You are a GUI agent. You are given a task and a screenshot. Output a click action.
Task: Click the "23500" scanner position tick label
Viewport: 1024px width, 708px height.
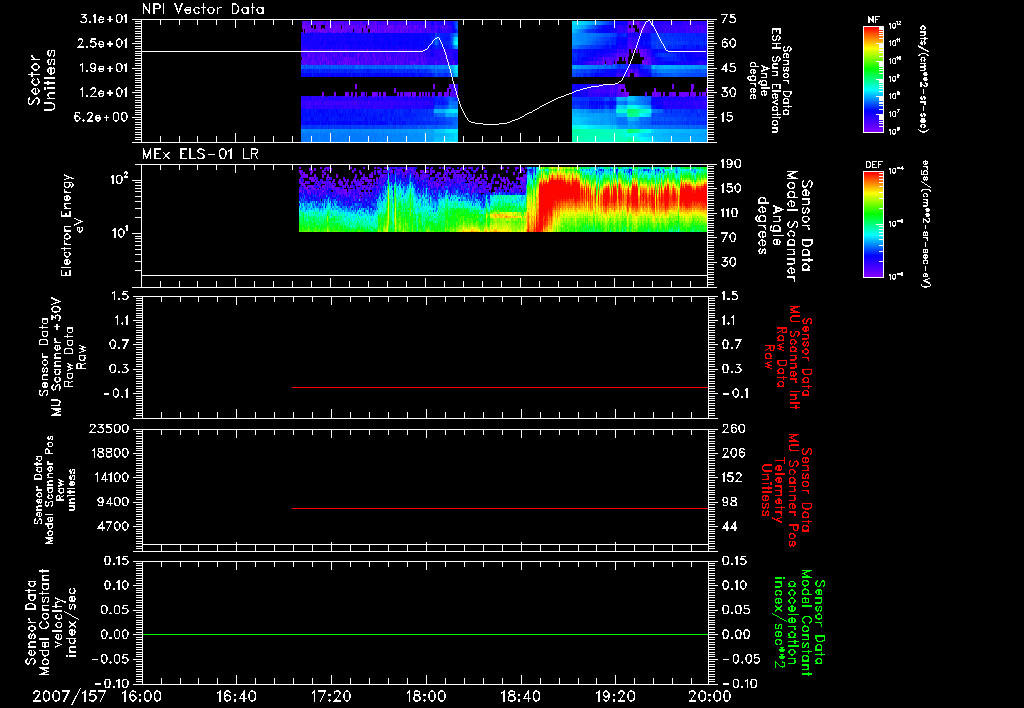[109, 428]
